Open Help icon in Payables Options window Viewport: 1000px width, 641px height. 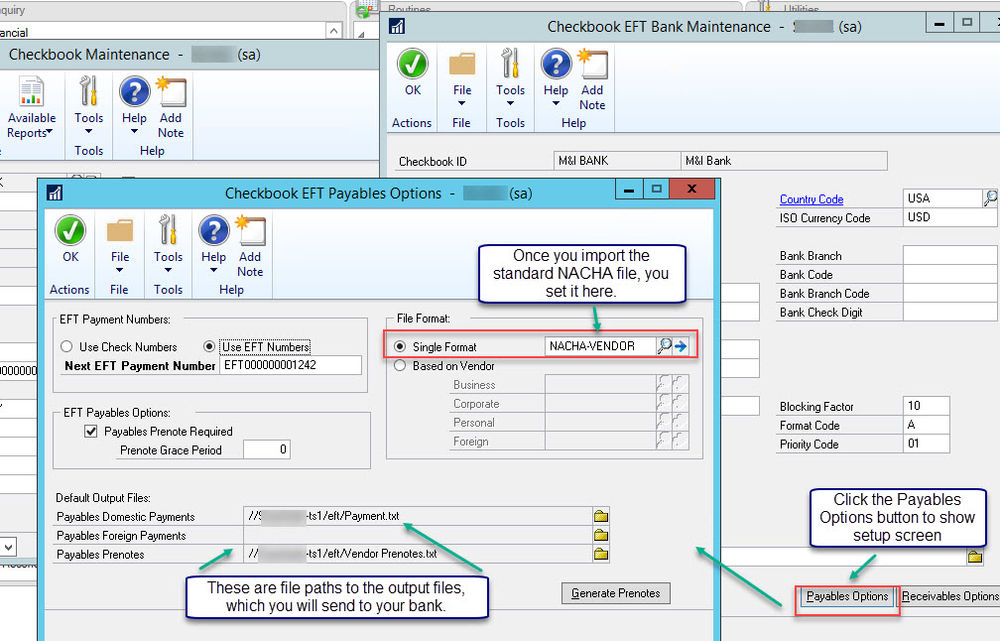click(x=214, y=230)
